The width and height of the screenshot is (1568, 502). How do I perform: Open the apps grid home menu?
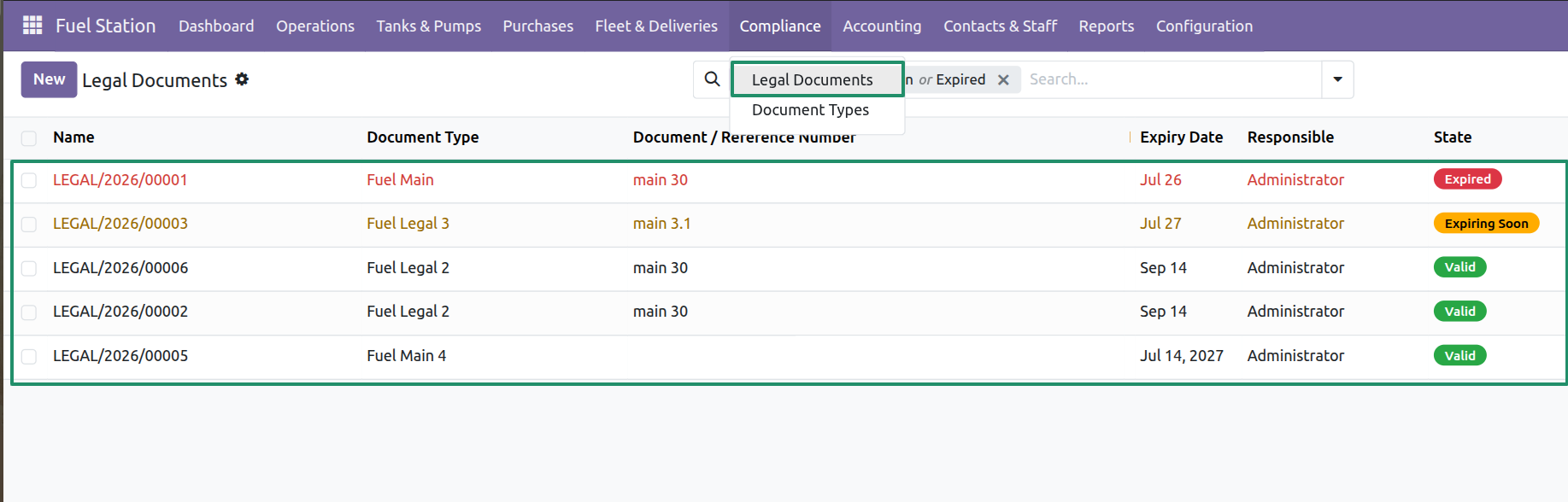pyautogui.click(x=32, y=26)
